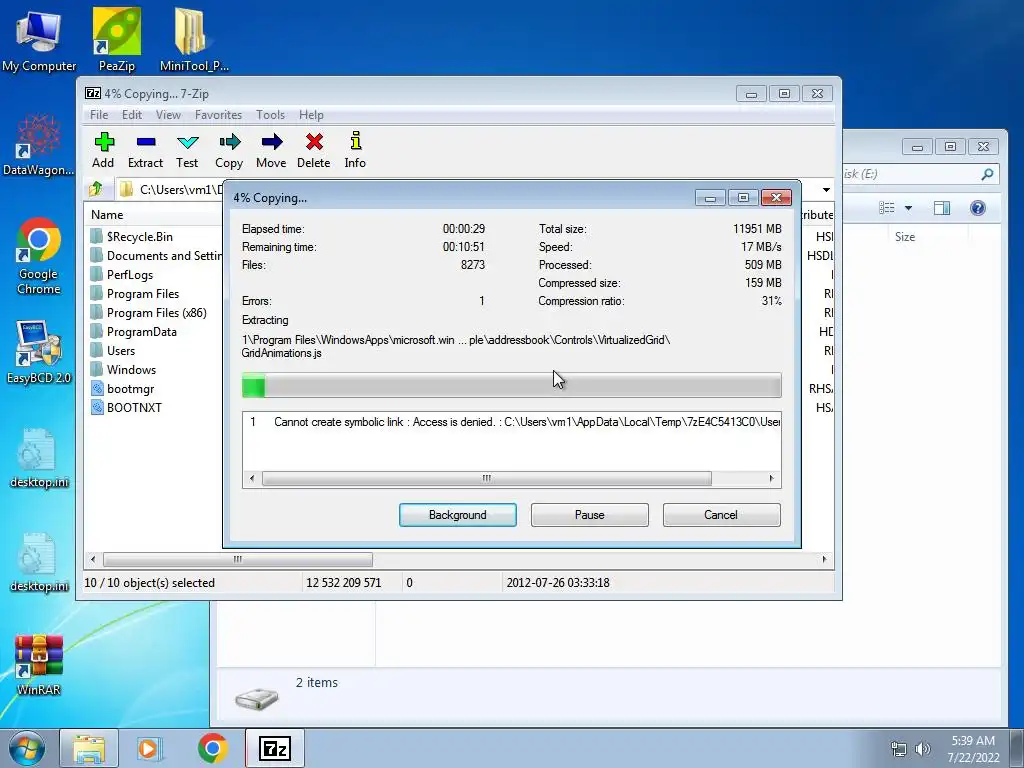Select the Google Chrome desktop shortcut
Viewport: 1024px width, 768px height.
click(39, 257)
